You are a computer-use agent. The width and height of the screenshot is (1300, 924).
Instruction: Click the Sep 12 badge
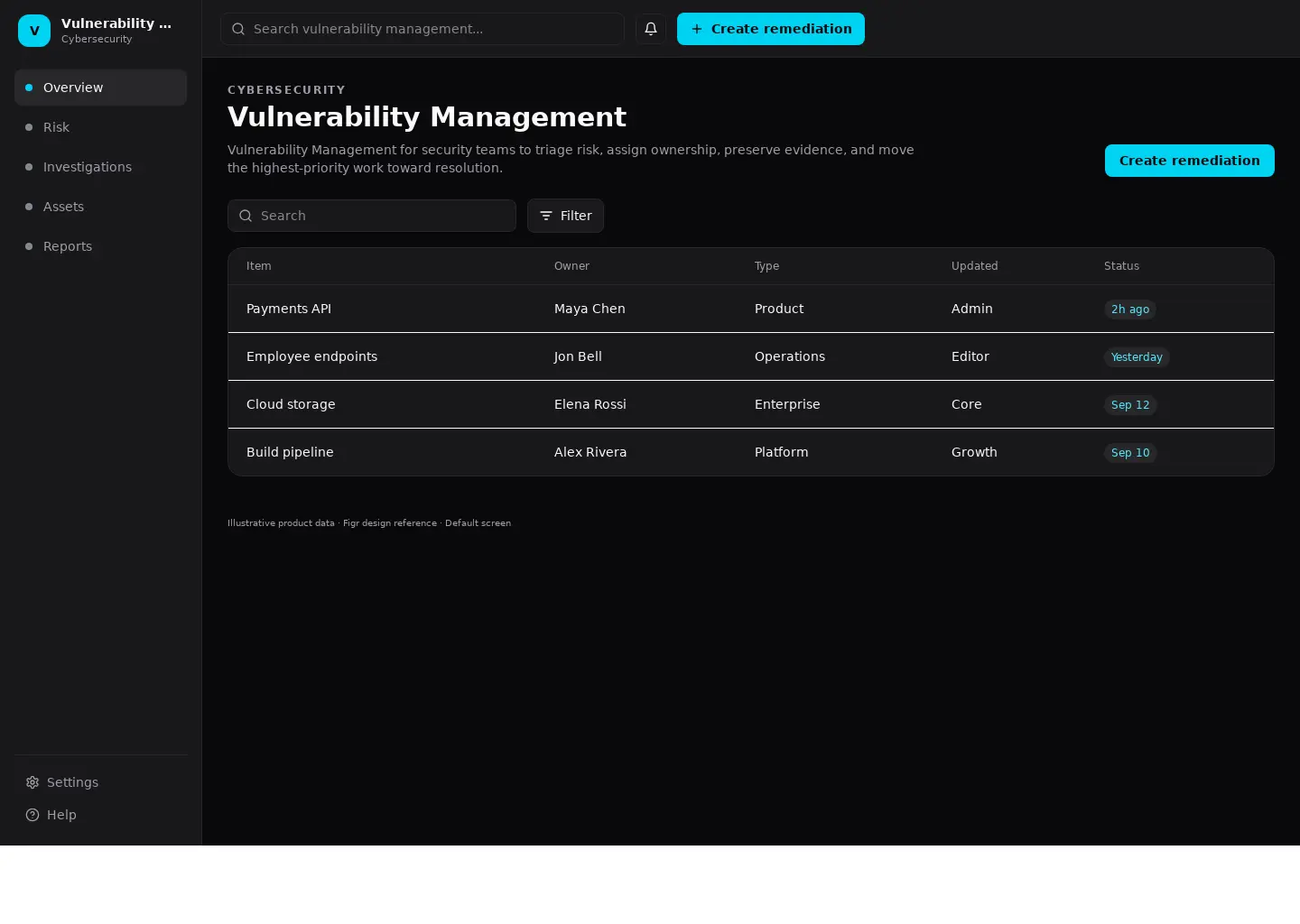coord(1130,405)
